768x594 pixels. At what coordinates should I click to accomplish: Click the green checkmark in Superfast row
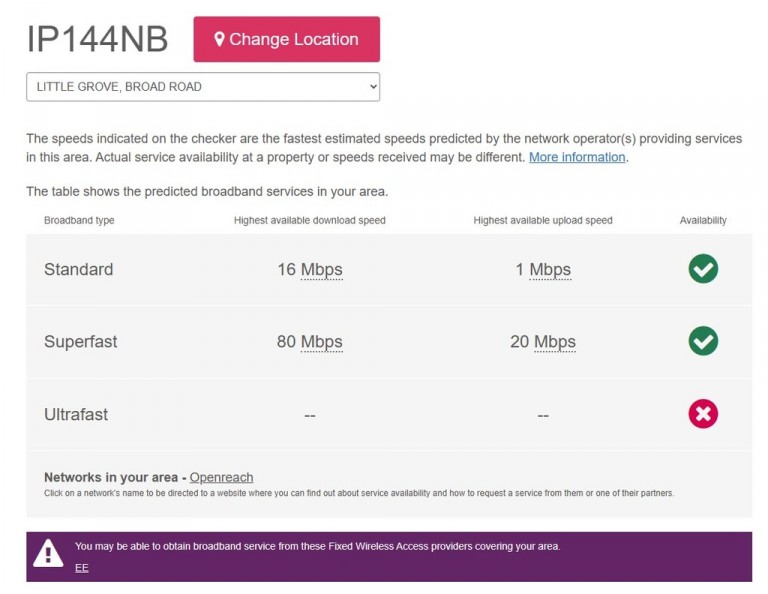click(703, 341)
